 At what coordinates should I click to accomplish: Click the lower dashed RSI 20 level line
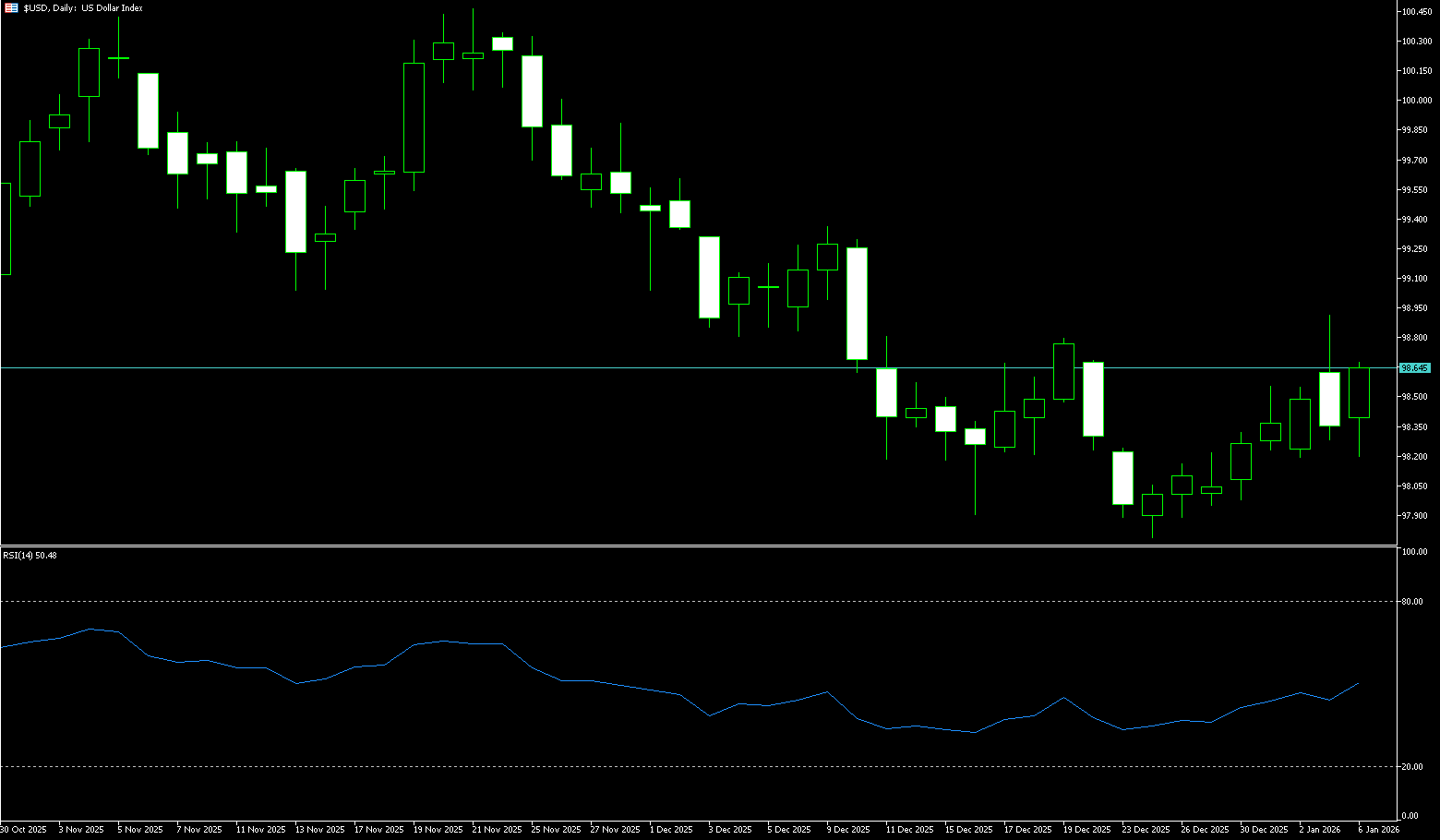(646, 766)
